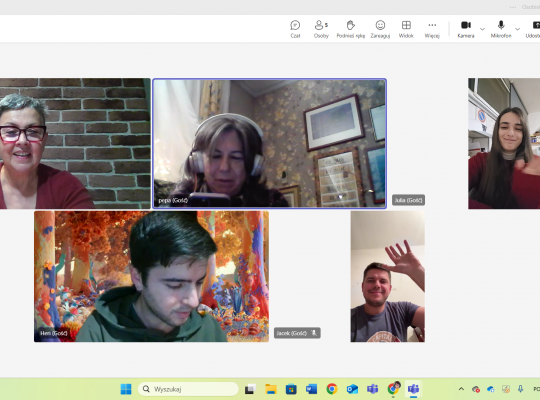The width and height of the screenshot is (540, 400).
Task: Open the Zareaguj reactions menu
Action: point(380,29)
